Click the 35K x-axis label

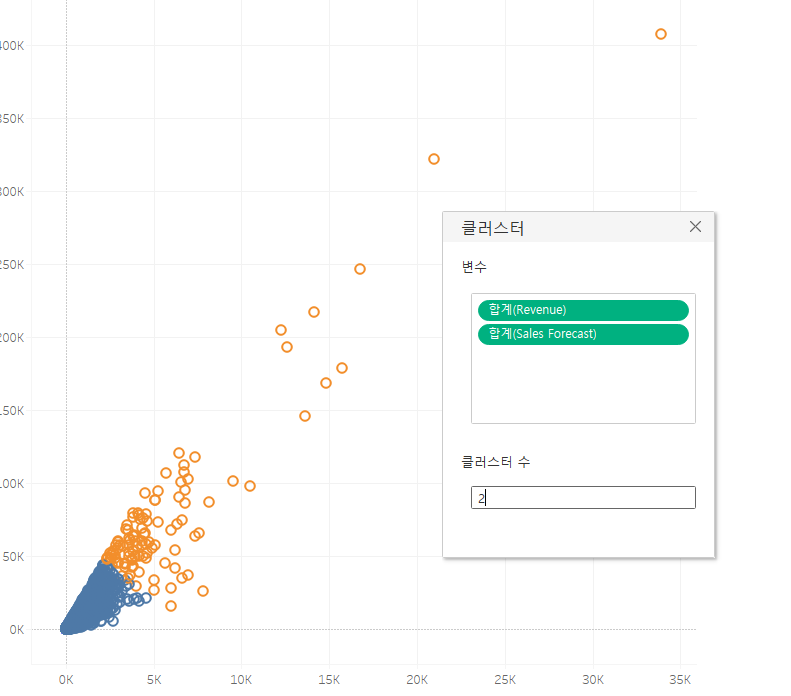[x=680, y=680]
